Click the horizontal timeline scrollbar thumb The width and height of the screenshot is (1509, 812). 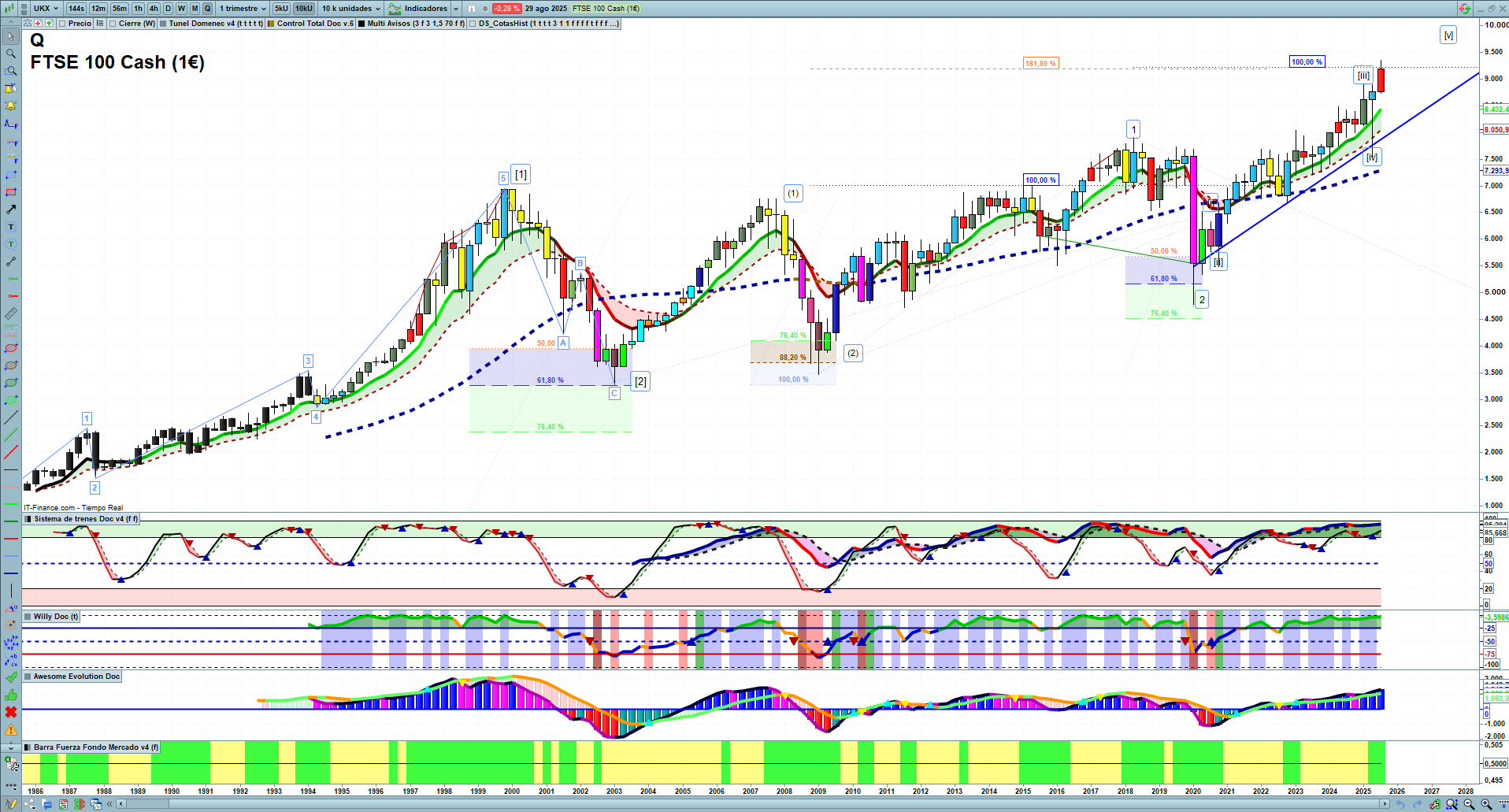click(147, 804)
